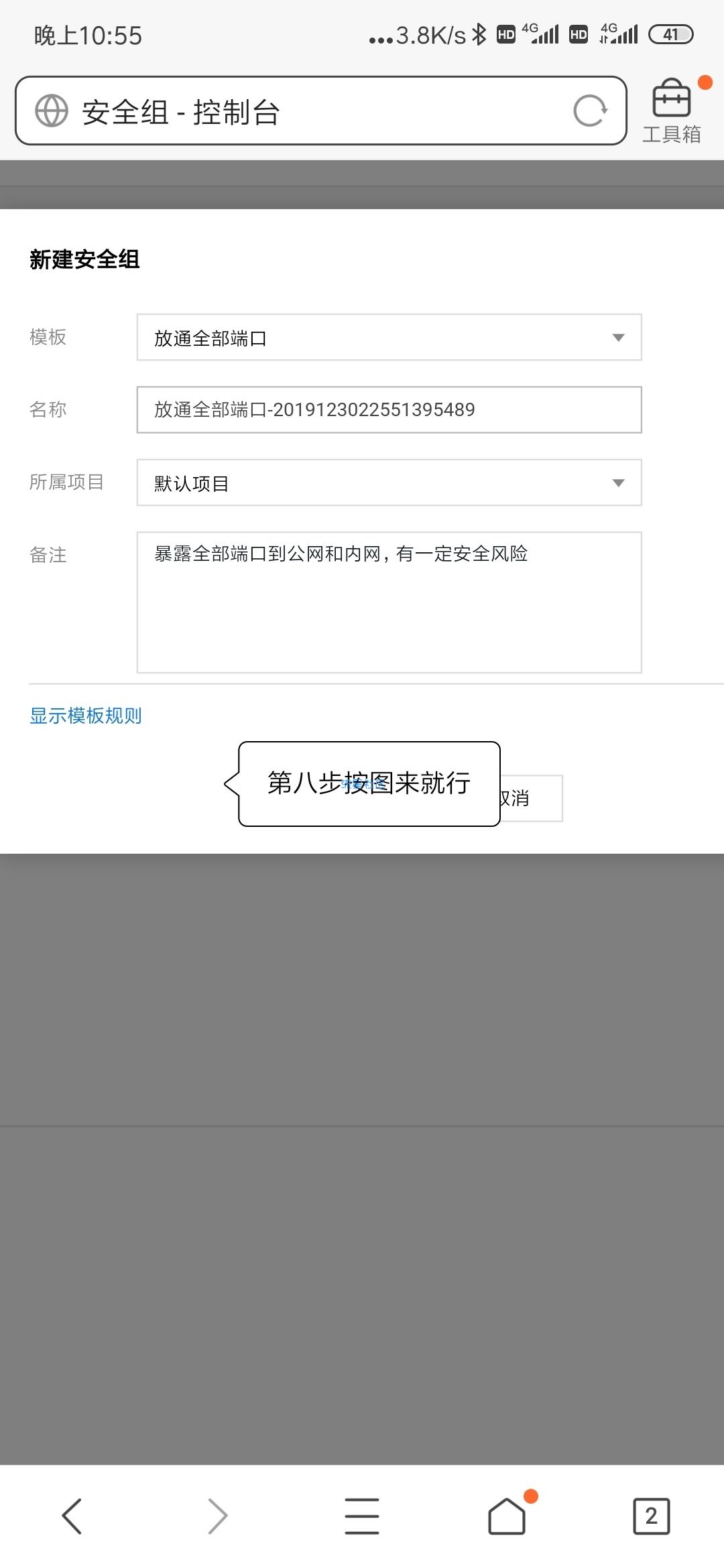Reload the page with refresh icon
The image size is (724, 1568).
[590, 111]
